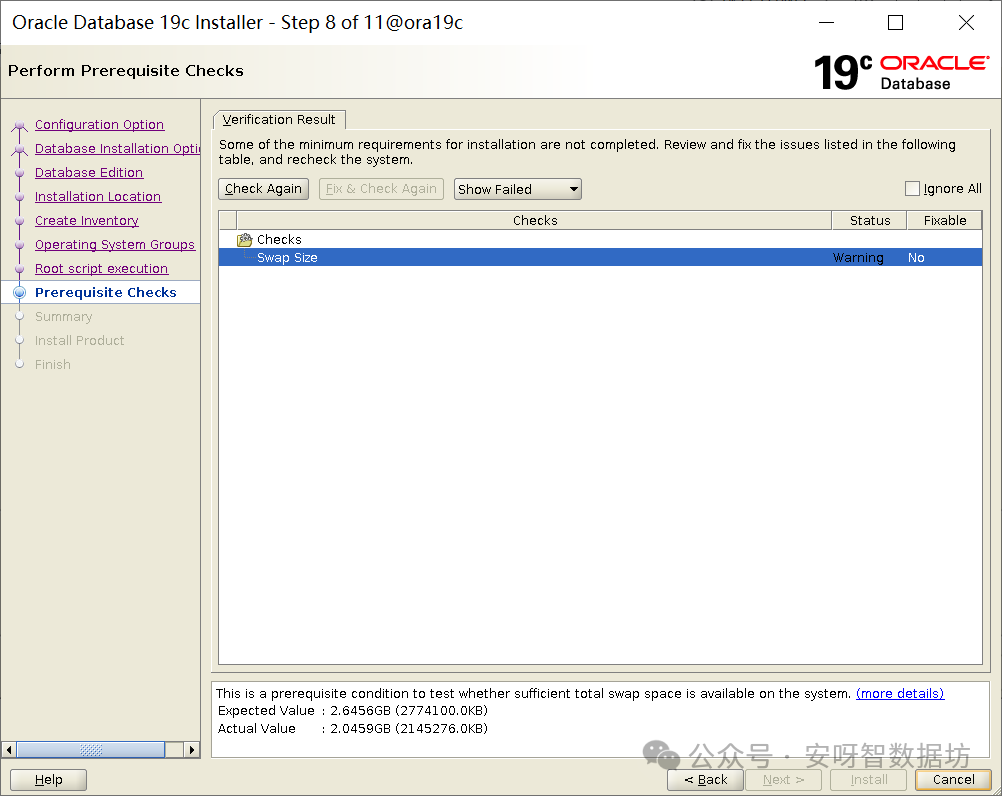The image size is (1002, 796).
Task: Open the more details link
Action: pyautogui.click(x=900, y=693)
